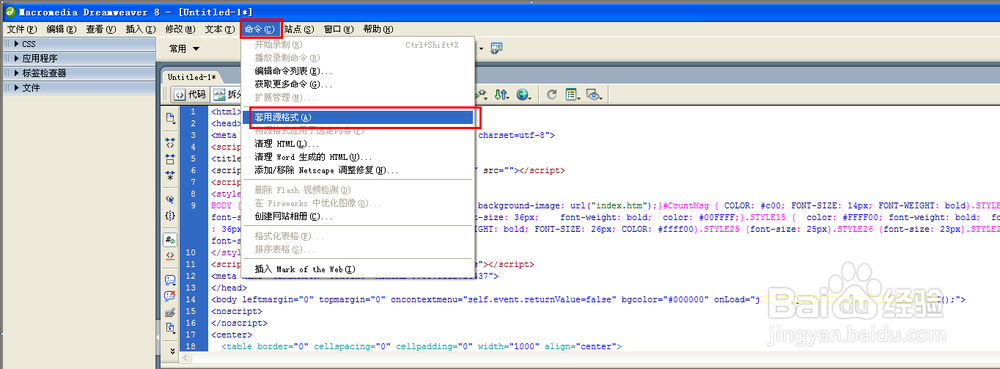Open the 站点(S) menu

tap(300, 29)
